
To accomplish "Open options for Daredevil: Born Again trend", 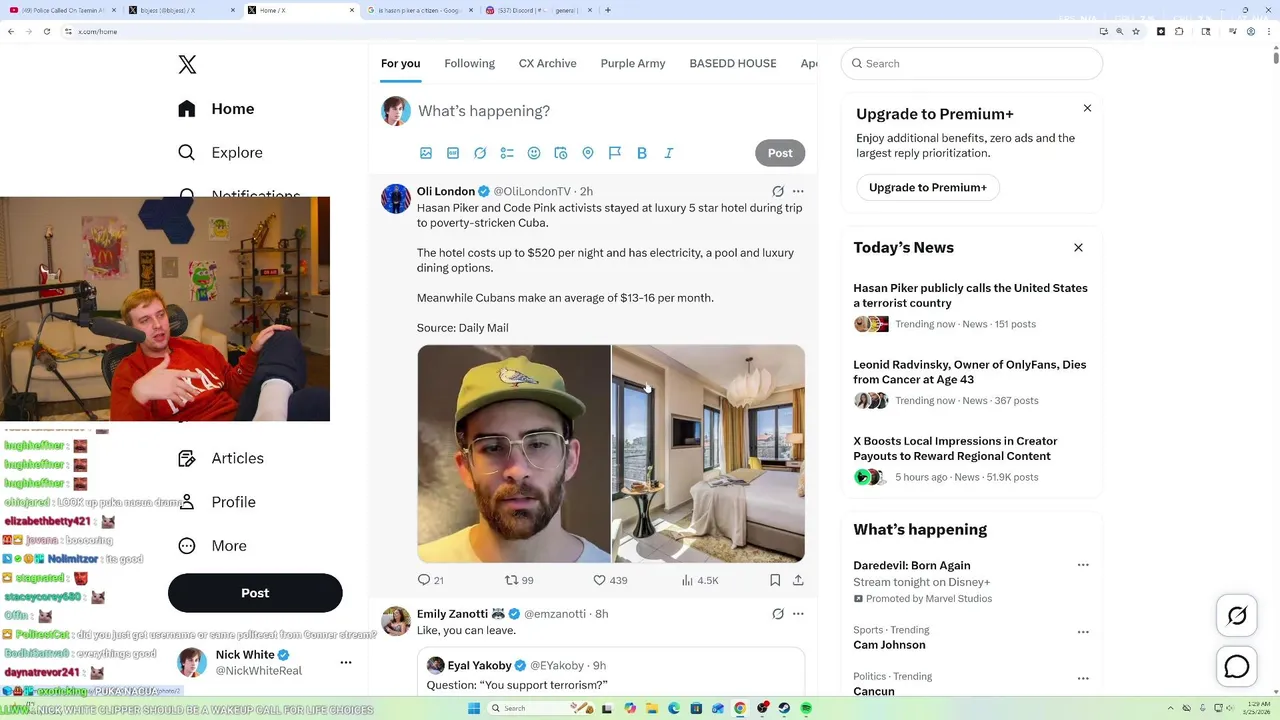I will tap(1083, 565).
